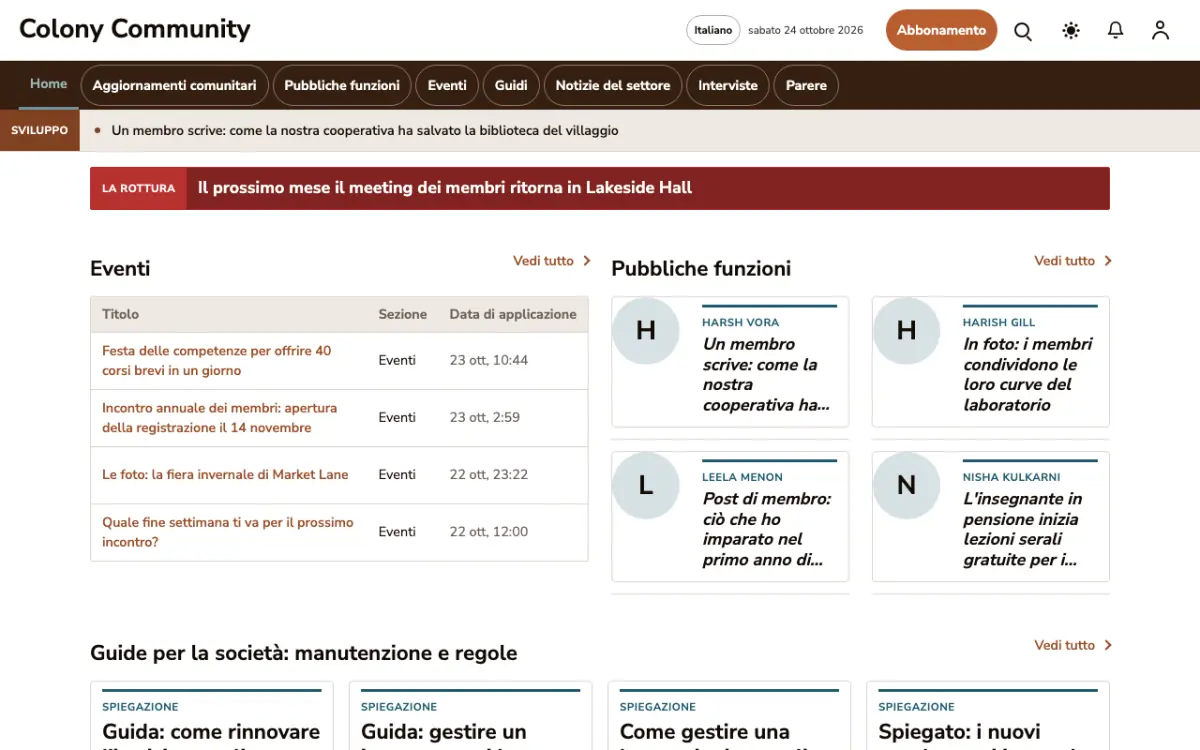
Task: Open Quale fine settimana event link
Action: click(228, 532)
